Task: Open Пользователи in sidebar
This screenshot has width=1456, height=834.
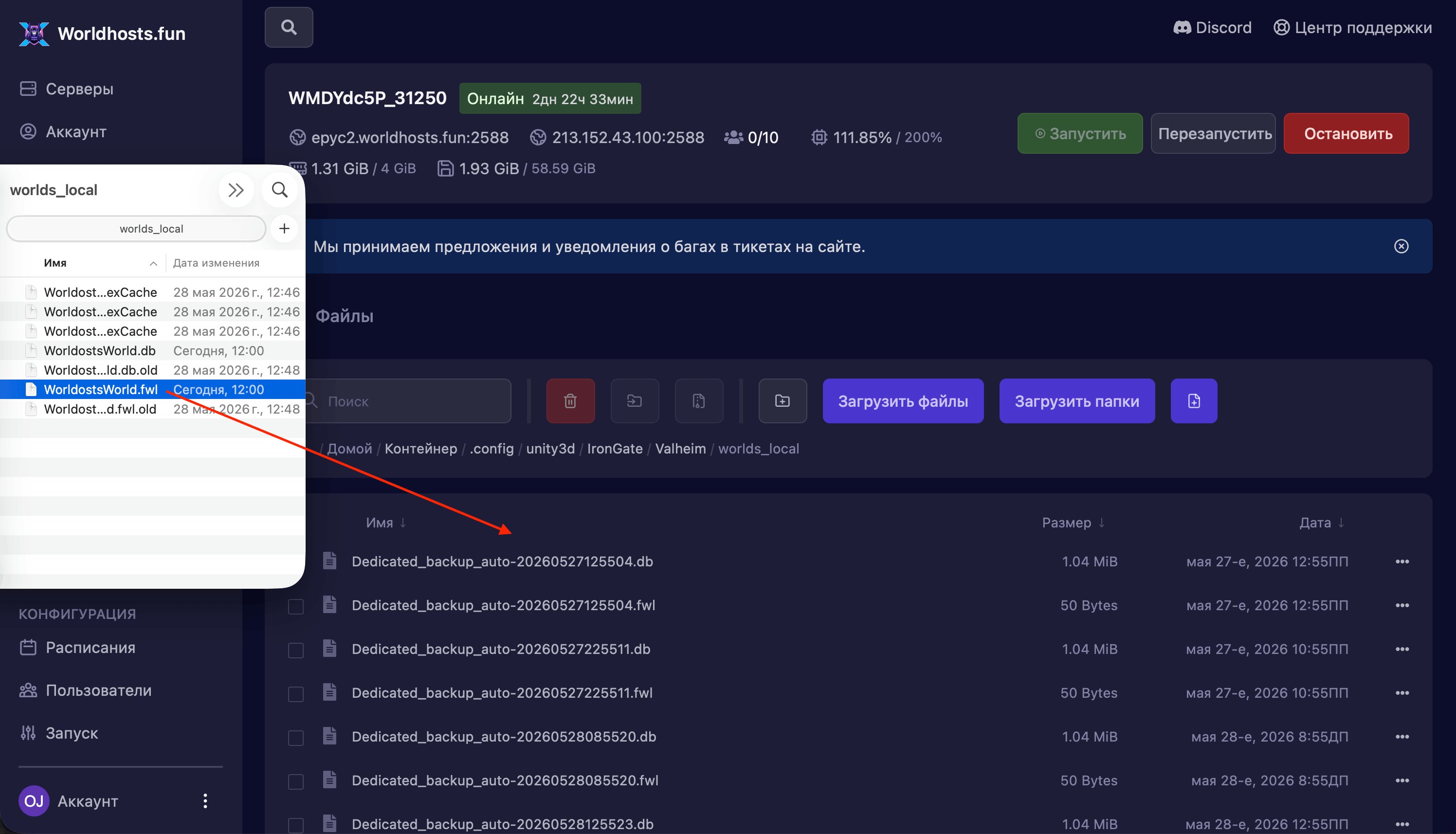Action: pos(85,690)
